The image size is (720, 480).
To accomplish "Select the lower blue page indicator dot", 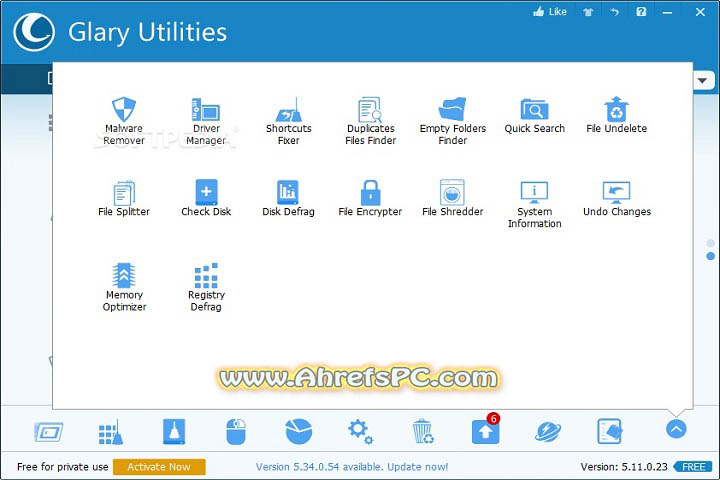I will point(710,256).
